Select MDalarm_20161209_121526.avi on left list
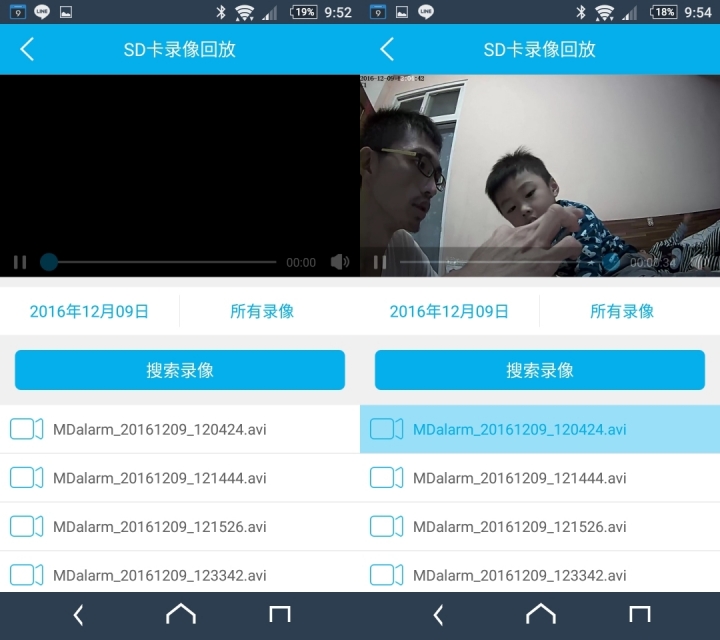720x640 pixels. (180, 527)
